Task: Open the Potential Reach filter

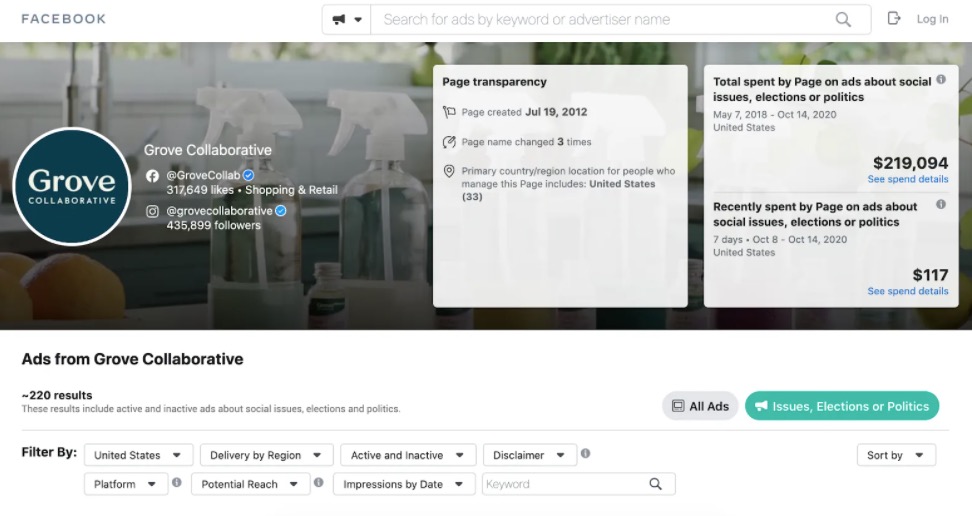Action: (250, 484)
